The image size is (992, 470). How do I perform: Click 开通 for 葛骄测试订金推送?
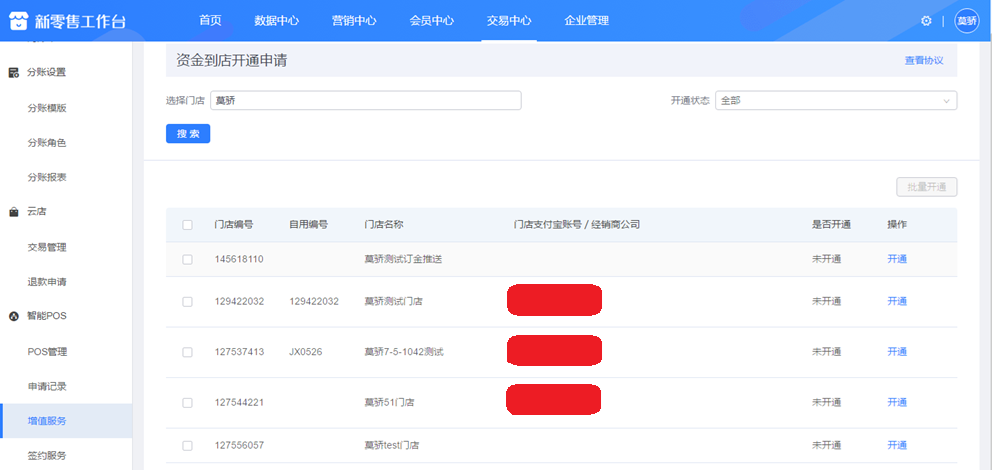click(897, 259)
